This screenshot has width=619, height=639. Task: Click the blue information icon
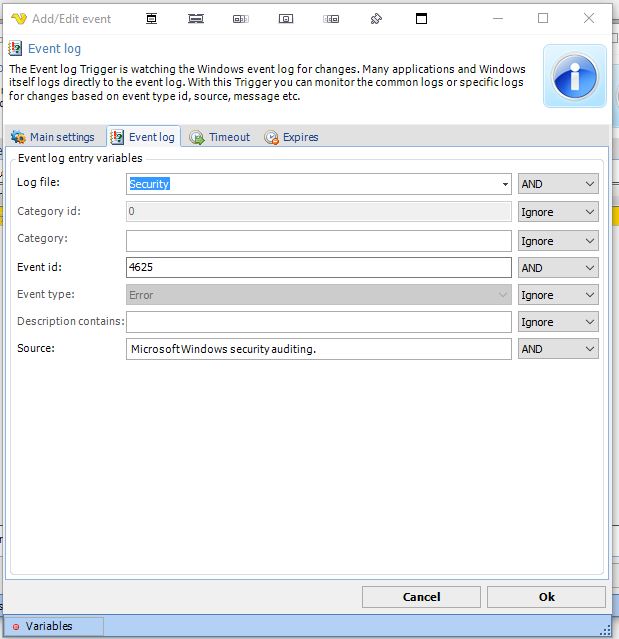[574, 76]
